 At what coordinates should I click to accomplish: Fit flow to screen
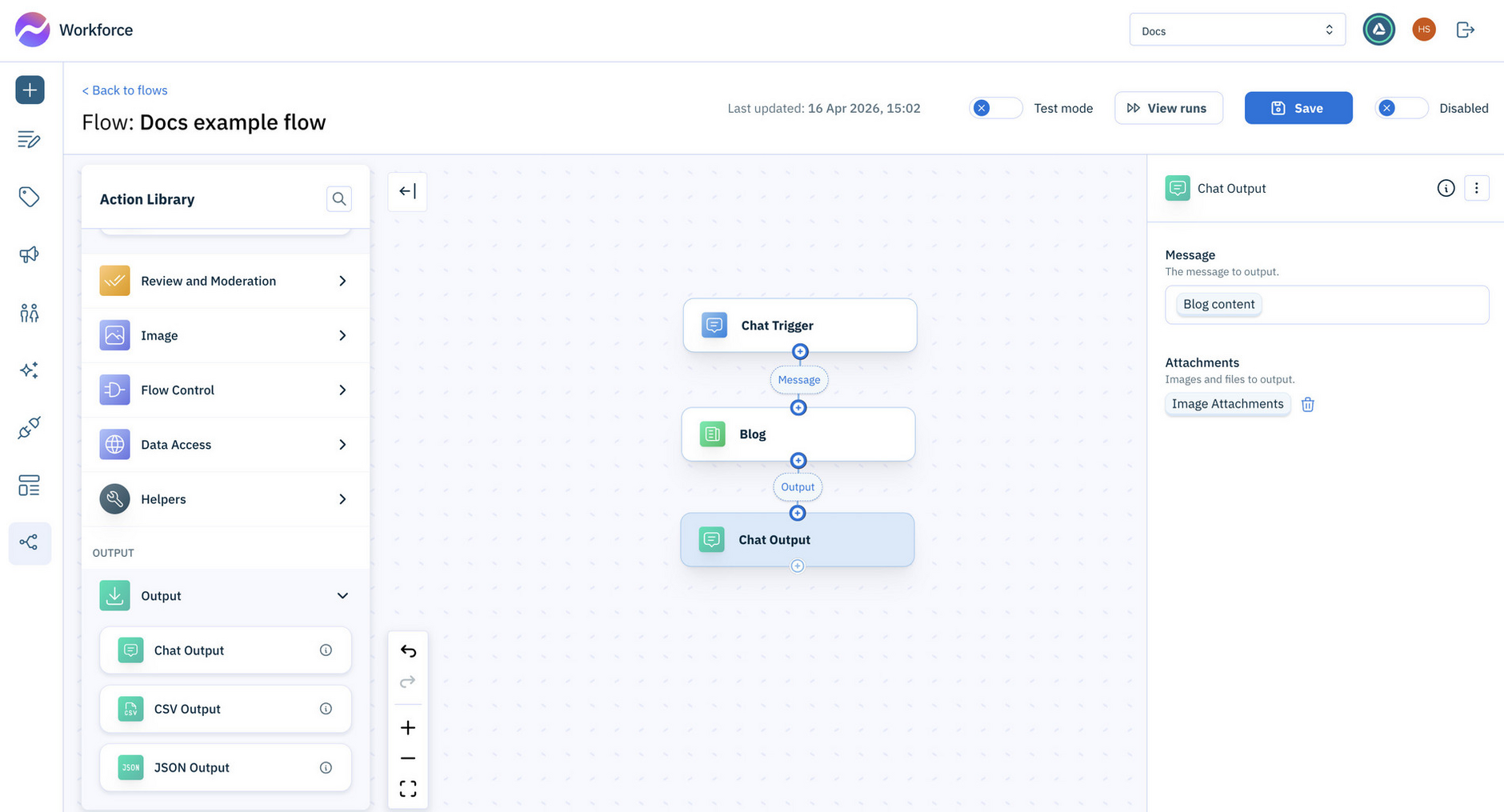[408, 789]
